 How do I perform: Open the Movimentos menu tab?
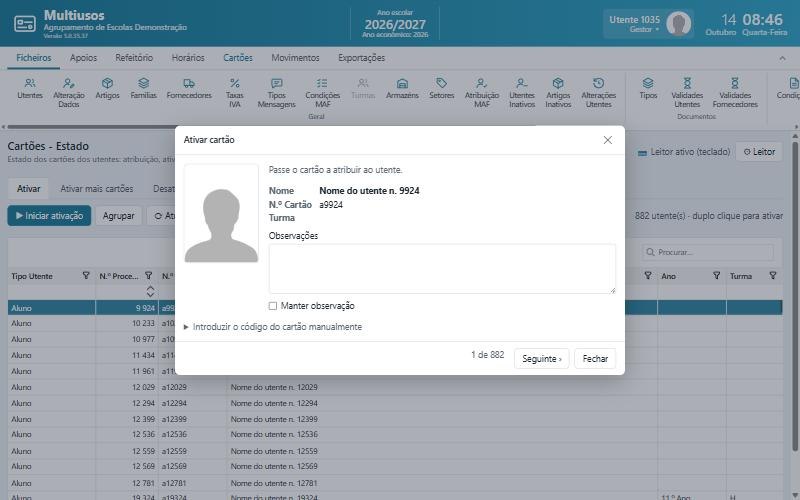[x=295, y=58]
